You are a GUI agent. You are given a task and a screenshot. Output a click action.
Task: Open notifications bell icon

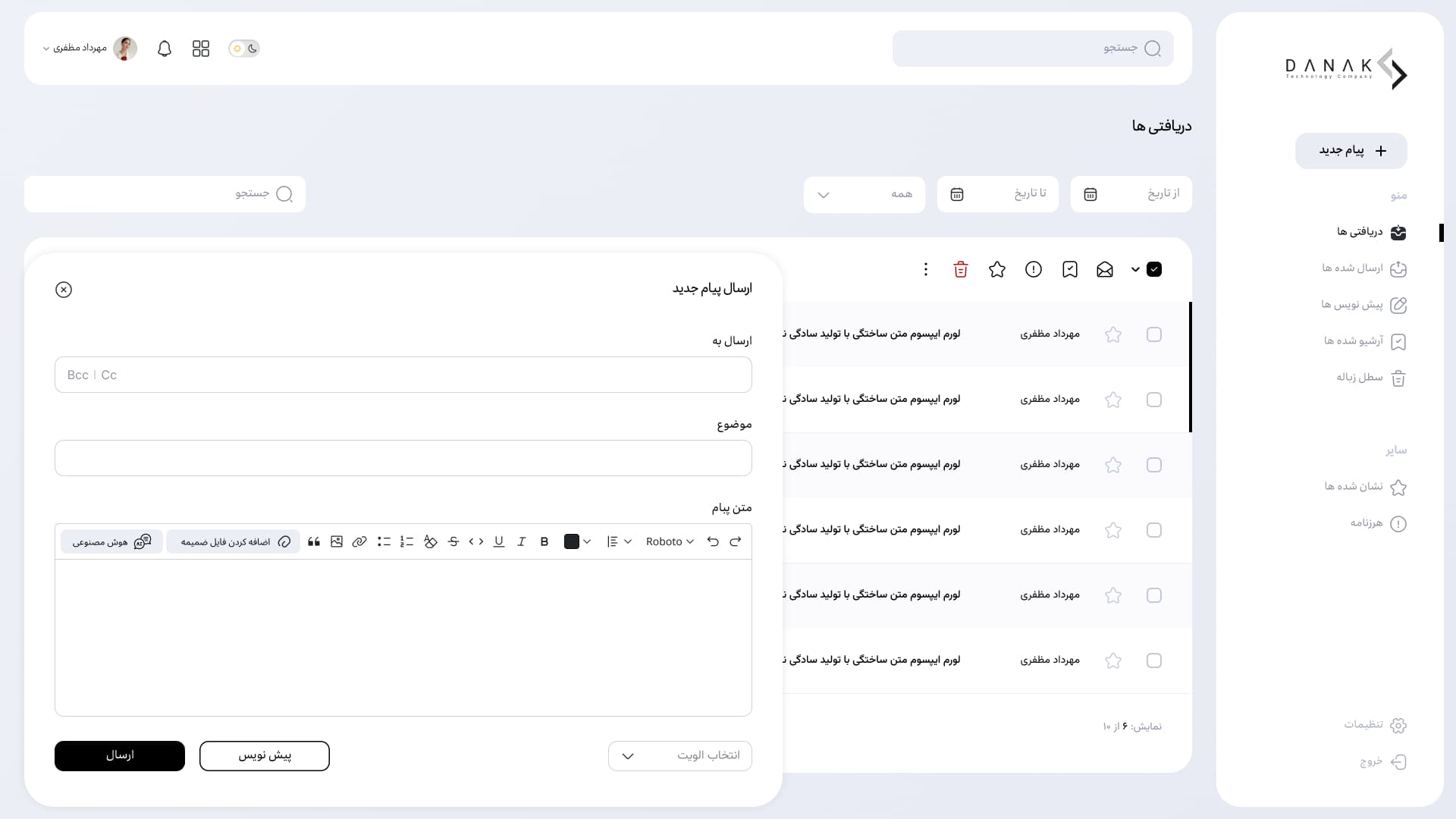[165, 49]
